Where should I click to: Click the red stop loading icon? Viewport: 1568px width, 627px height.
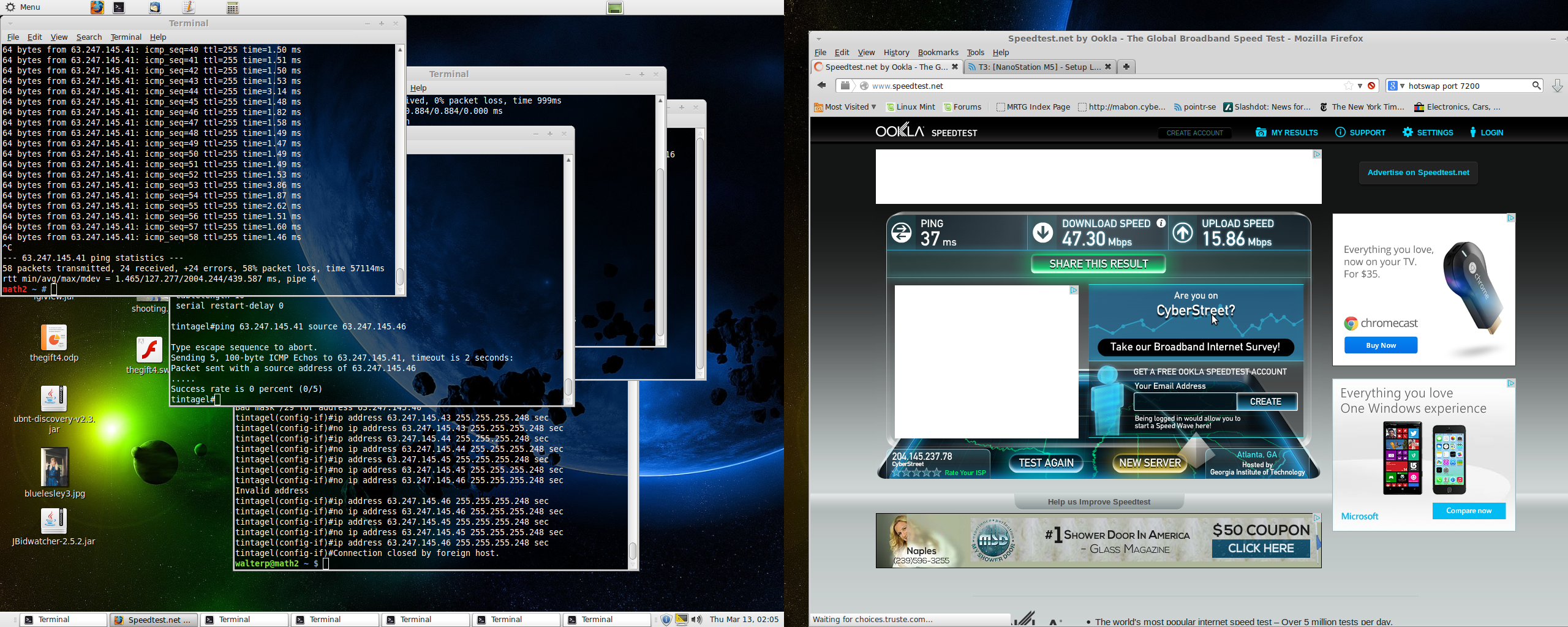pyautogui.click(x=1372, y=86)
